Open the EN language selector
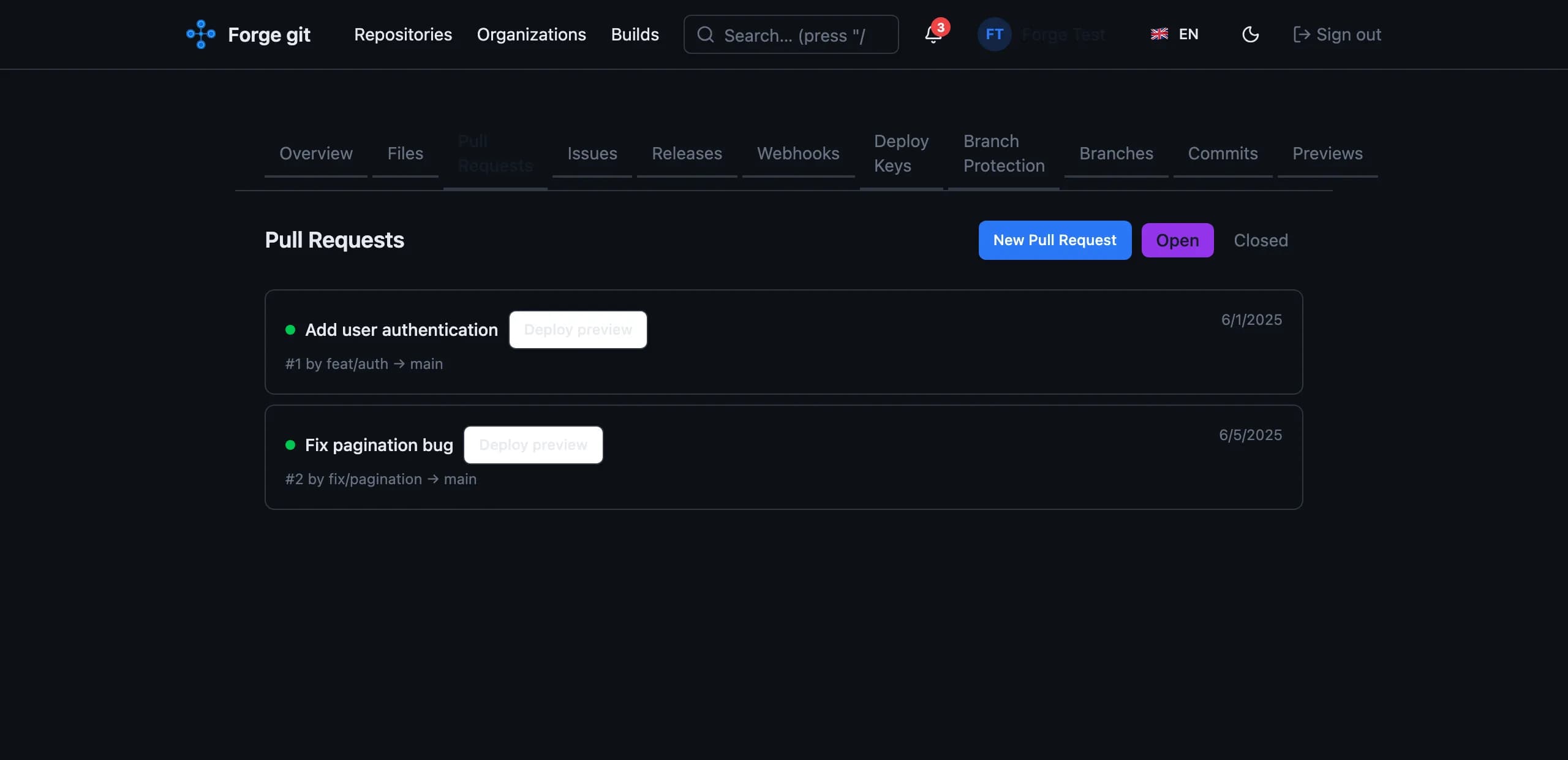1568x760 pixels. pos(1174,34)
